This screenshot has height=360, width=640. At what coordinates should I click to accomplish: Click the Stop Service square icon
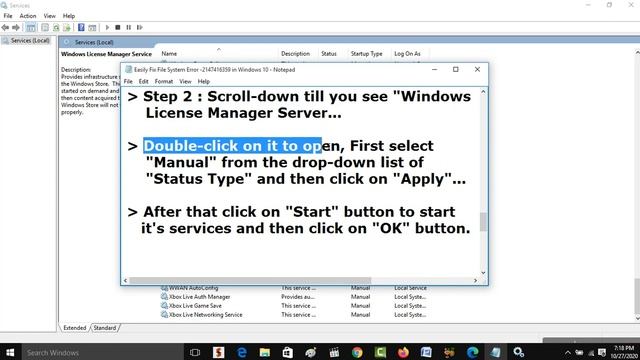(118, 27)
